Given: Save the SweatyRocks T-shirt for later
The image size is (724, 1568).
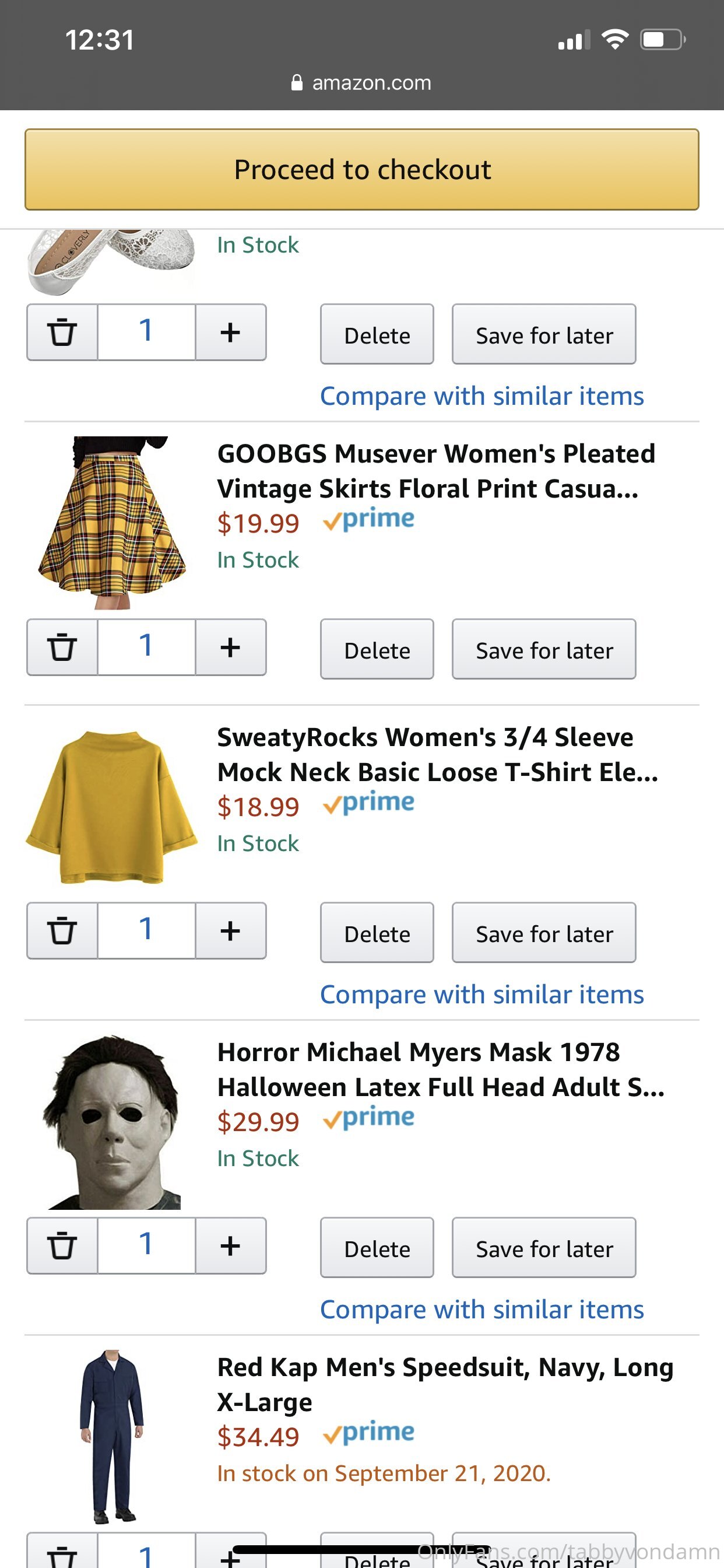Looking at the screenshot, I should click(544, 933).
